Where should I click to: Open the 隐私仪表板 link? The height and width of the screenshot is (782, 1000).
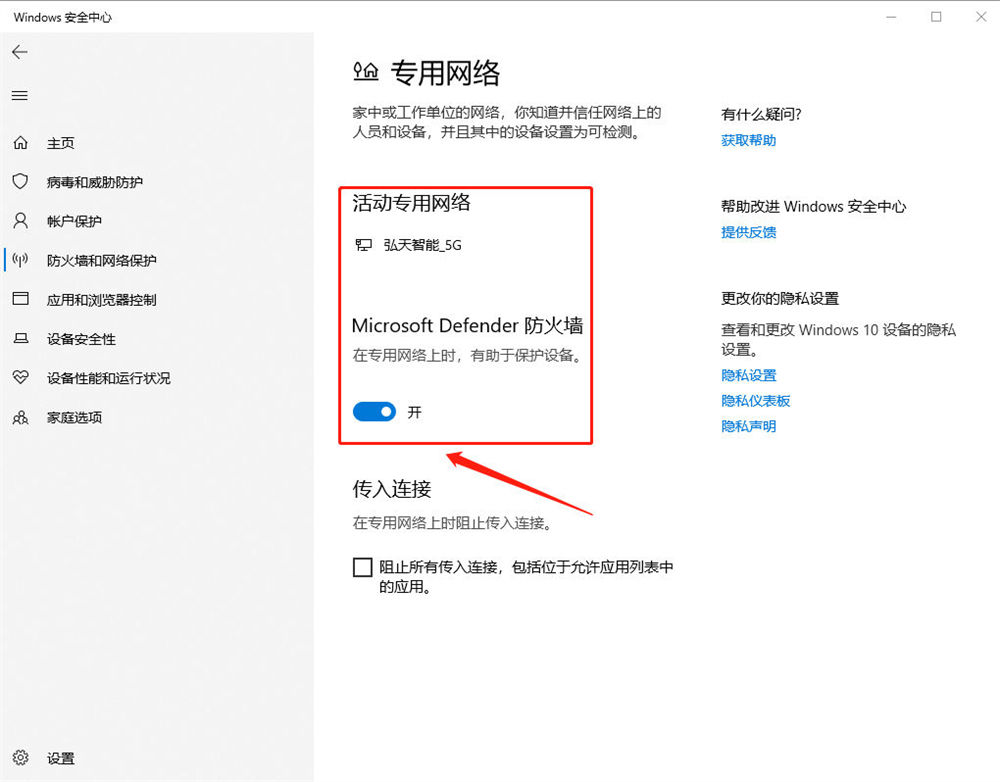[x=755, y=401]
